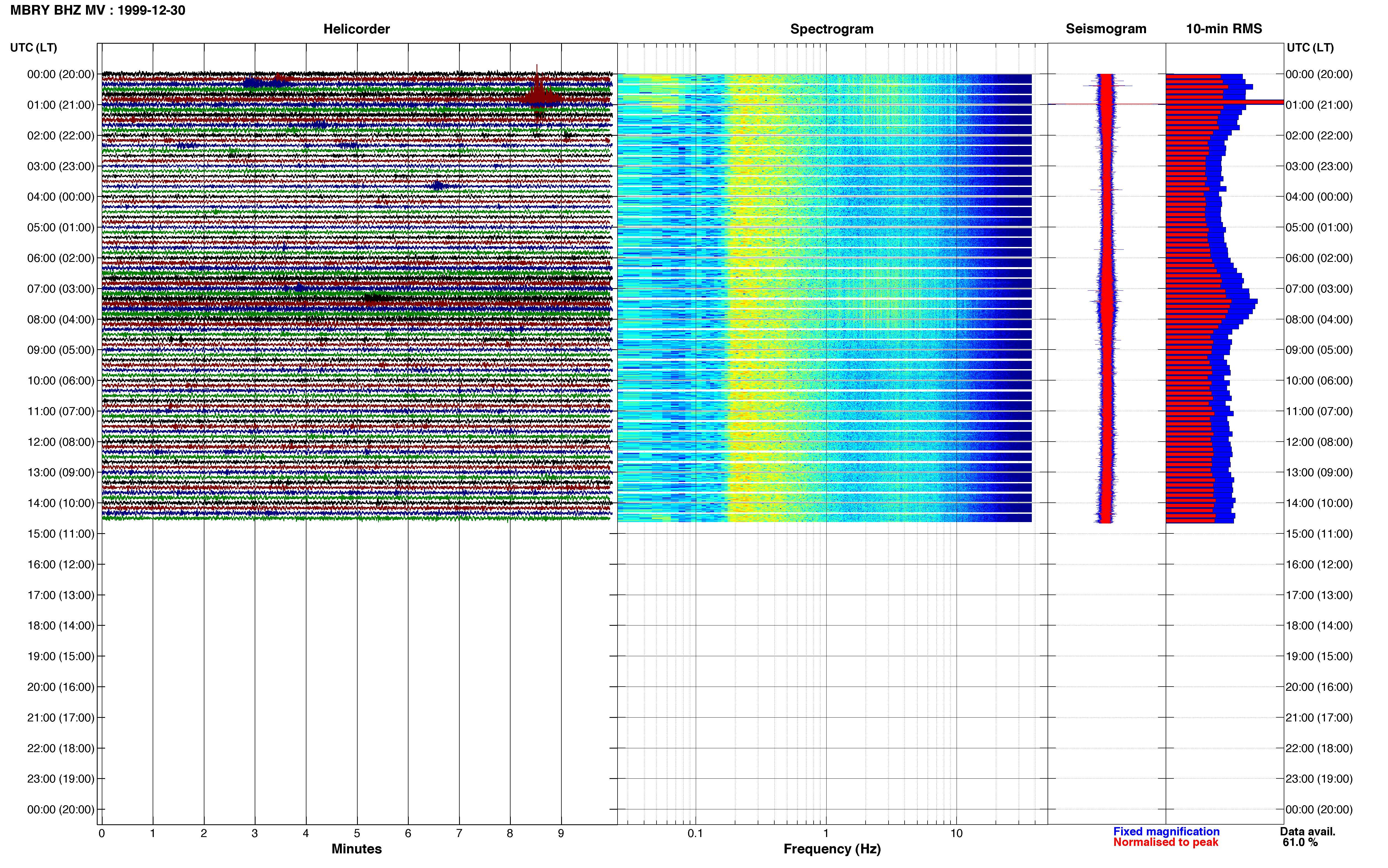The height and width of the screenshot is (868, 1388).
Task: Click left time label 15:00 (11:00)
Action: tap(61, 534)
